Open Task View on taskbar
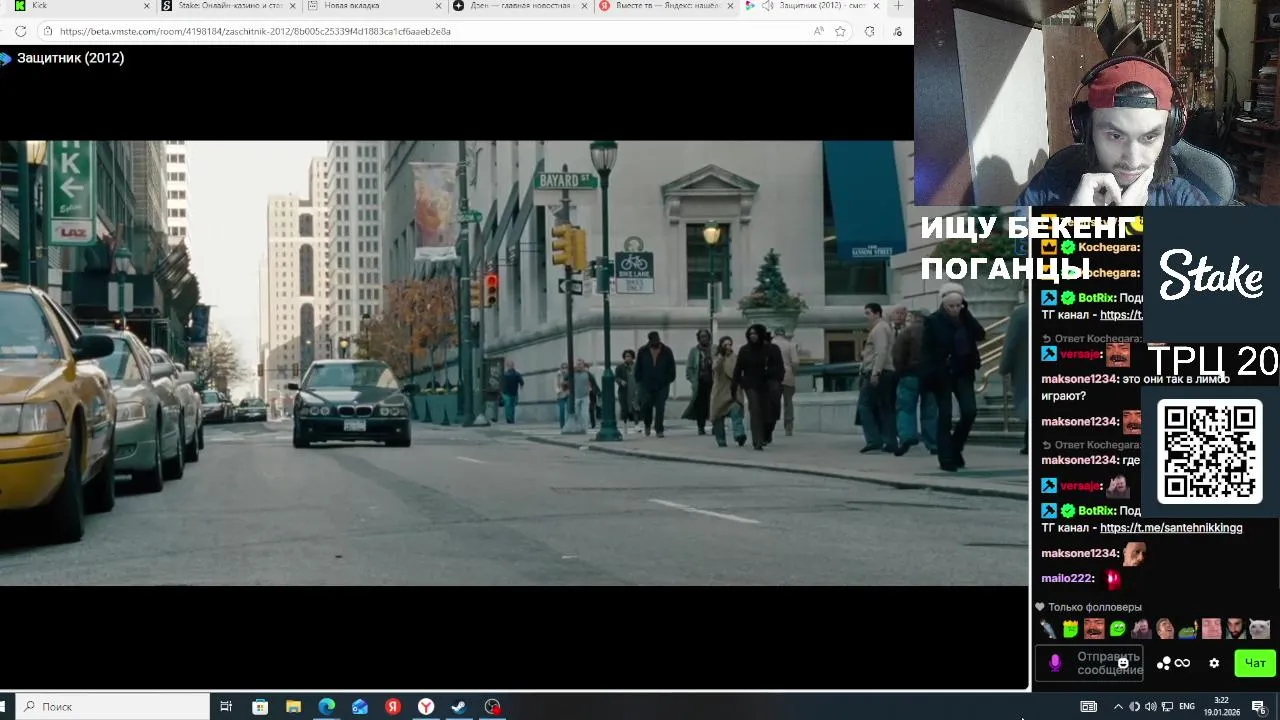The image size is (1280, 720). (226, 706)
